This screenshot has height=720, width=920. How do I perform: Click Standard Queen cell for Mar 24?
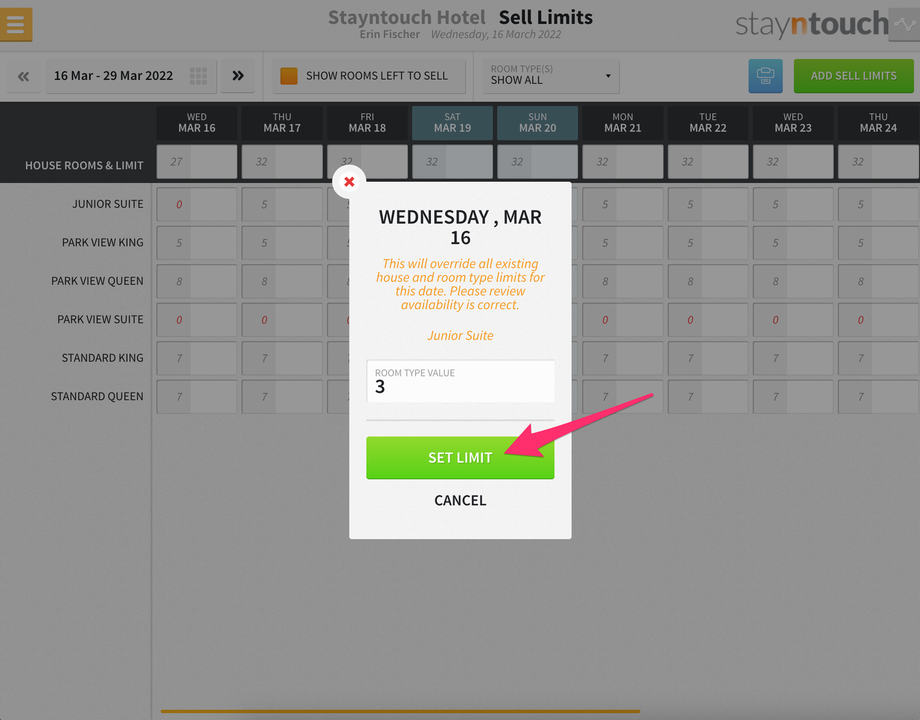(x=878, y=397)
